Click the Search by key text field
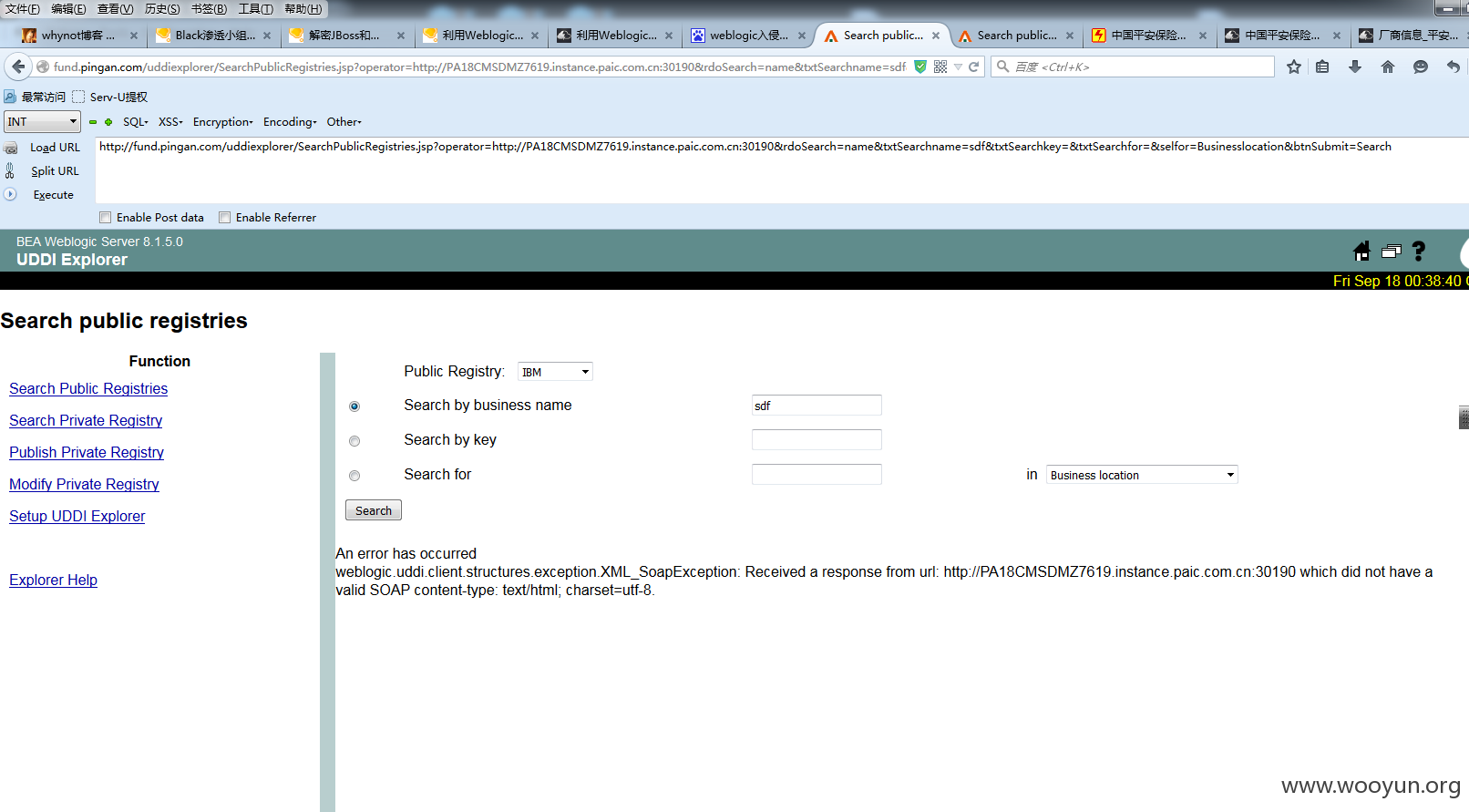 click(817, 440)
